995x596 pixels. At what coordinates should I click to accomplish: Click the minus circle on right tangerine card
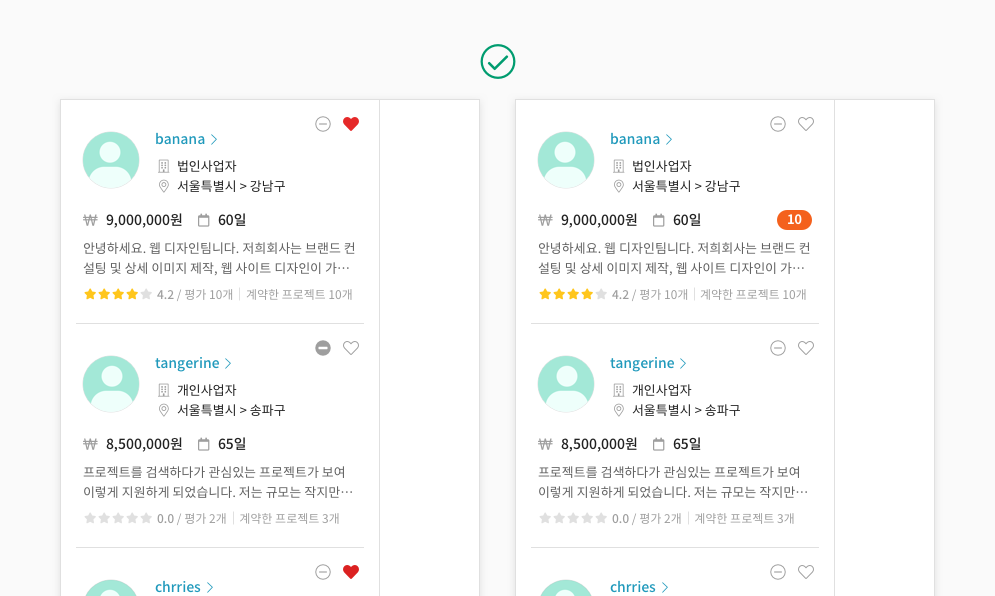point(778,348)
